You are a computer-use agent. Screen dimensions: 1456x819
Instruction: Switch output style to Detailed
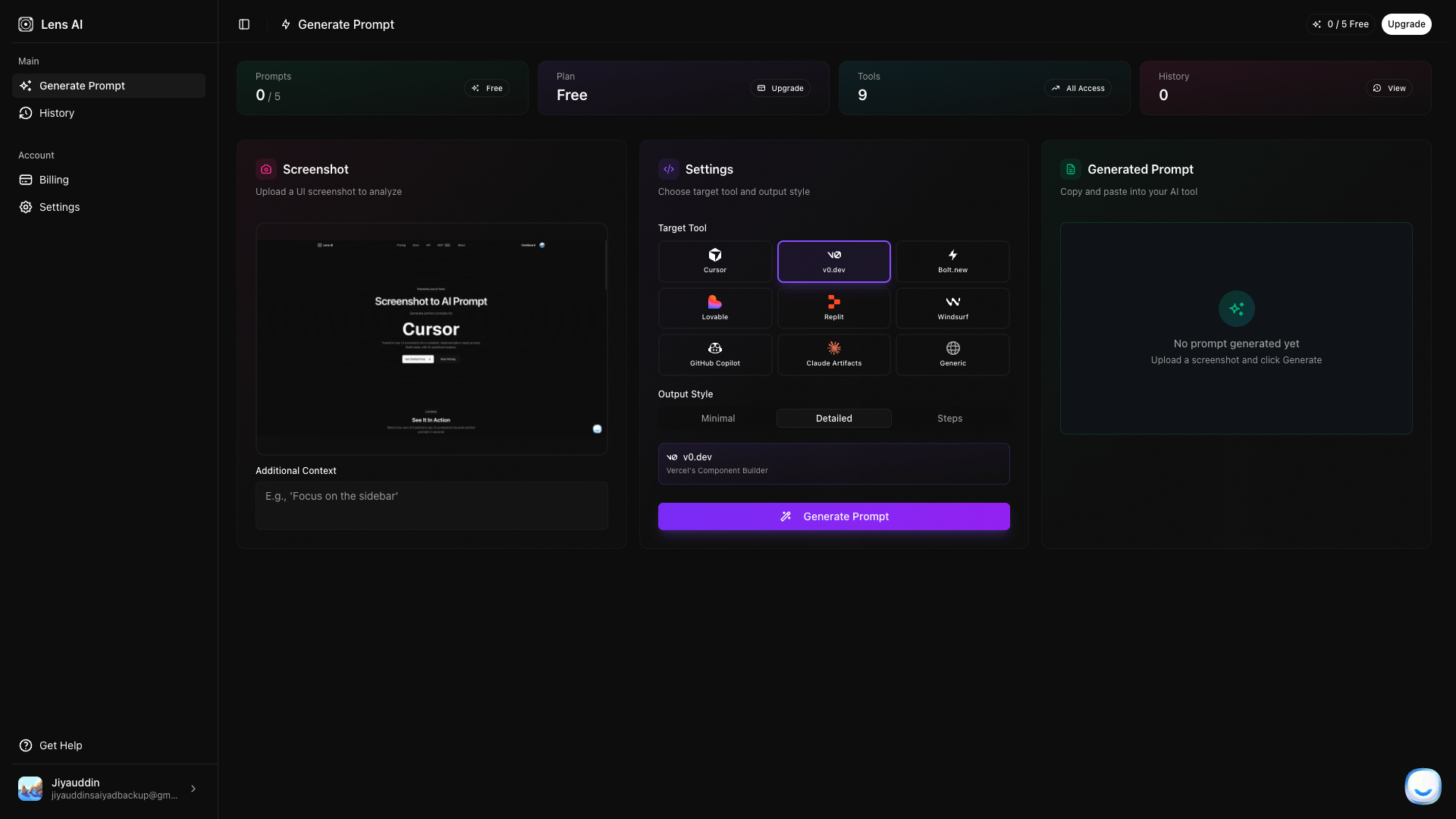833,419
